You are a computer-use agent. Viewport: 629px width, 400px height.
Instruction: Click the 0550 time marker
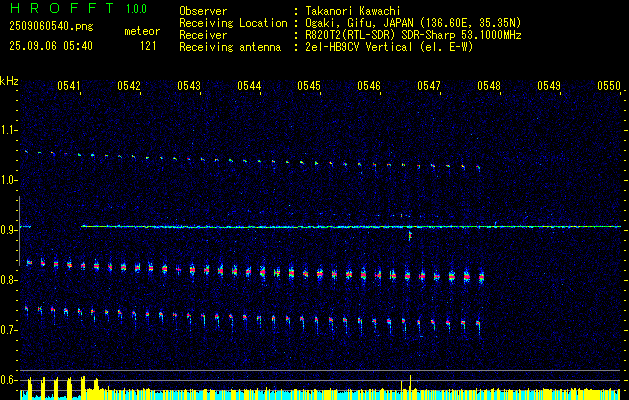(x=609, y=86)
